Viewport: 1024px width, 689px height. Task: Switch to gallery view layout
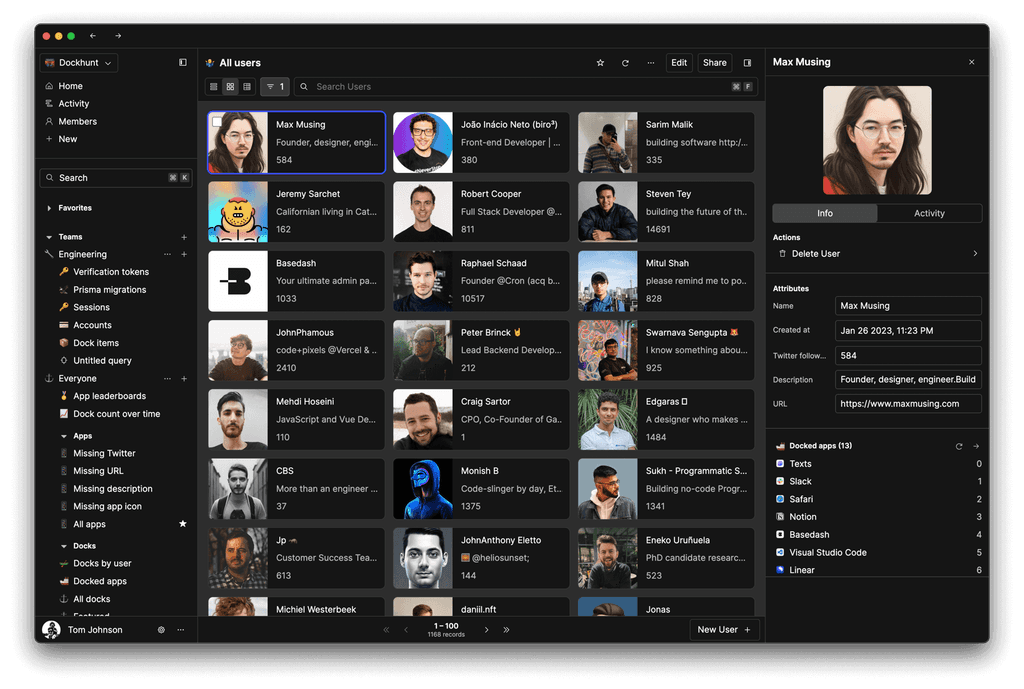pyautogui.click(x=230, y=87)
